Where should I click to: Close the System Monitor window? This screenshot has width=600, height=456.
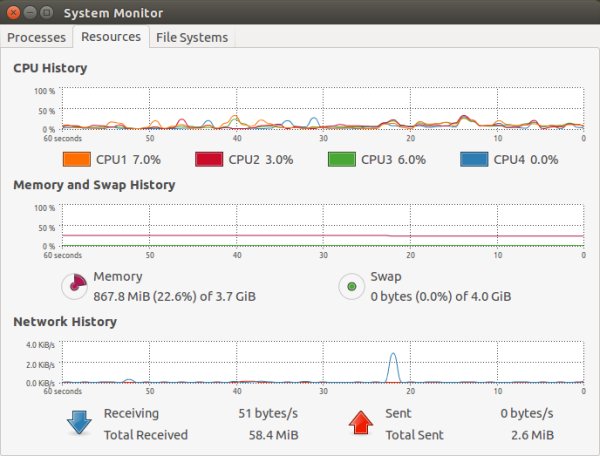[13, 11]
